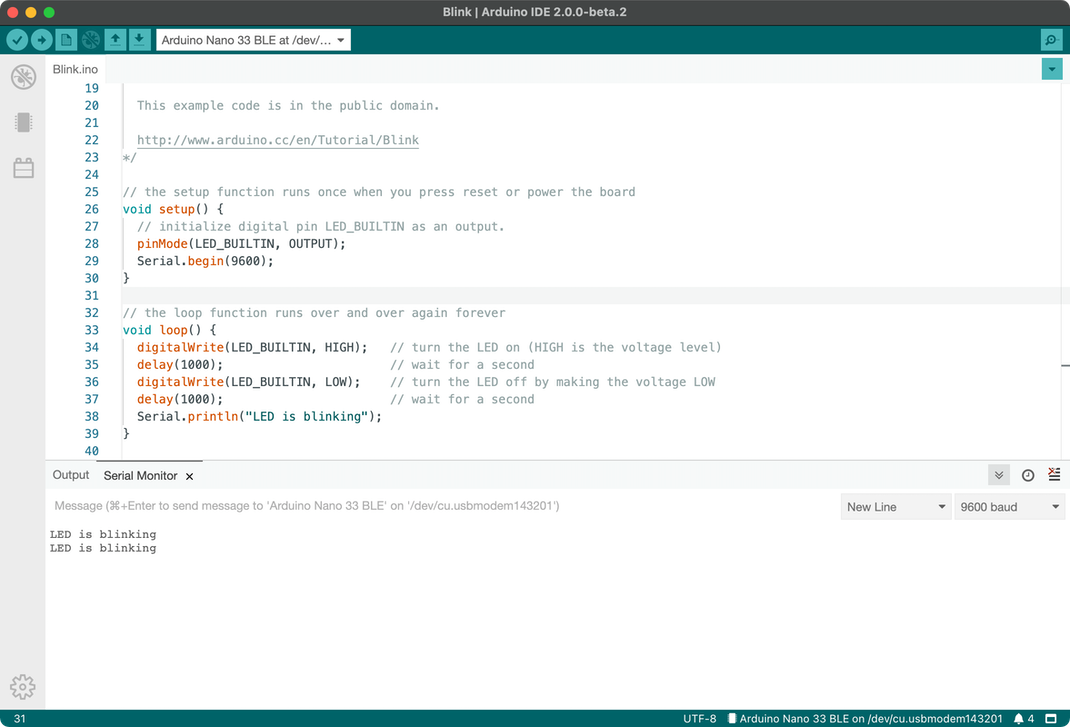This screenshot has width=1070, height=727.
Task: Click the serial message input field
Action: click(x=440, y=506)
